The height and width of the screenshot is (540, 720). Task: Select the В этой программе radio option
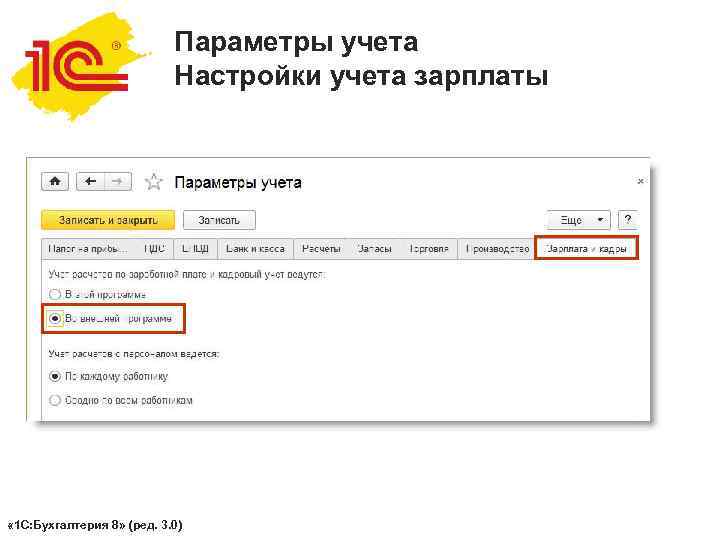coord(97,294)
